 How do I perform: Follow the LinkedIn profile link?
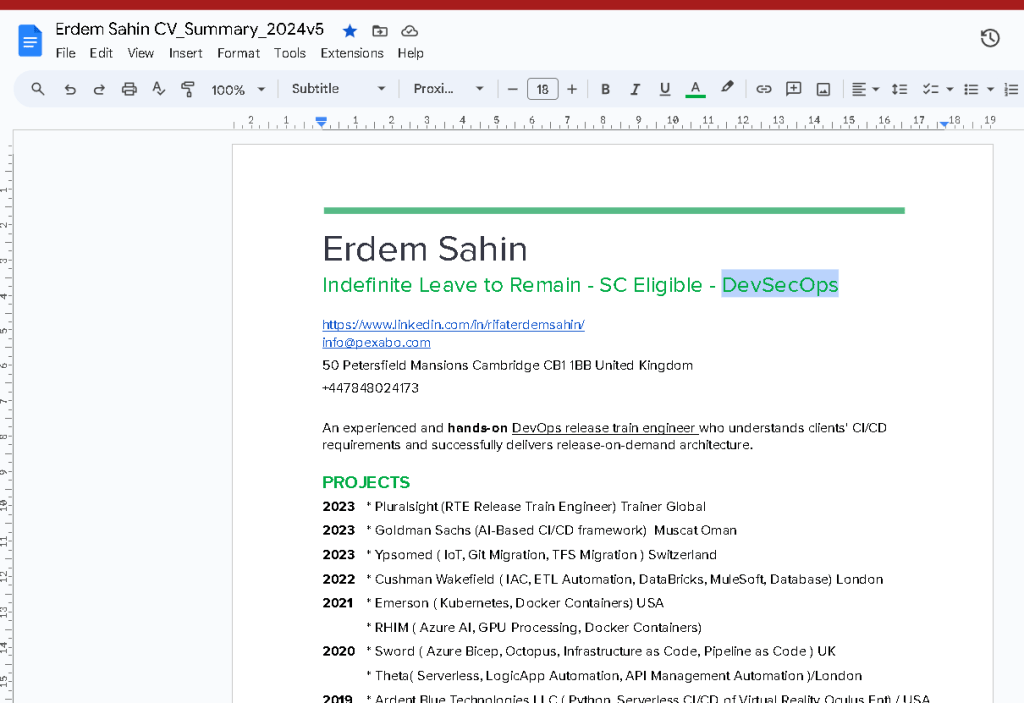[453, 324]
